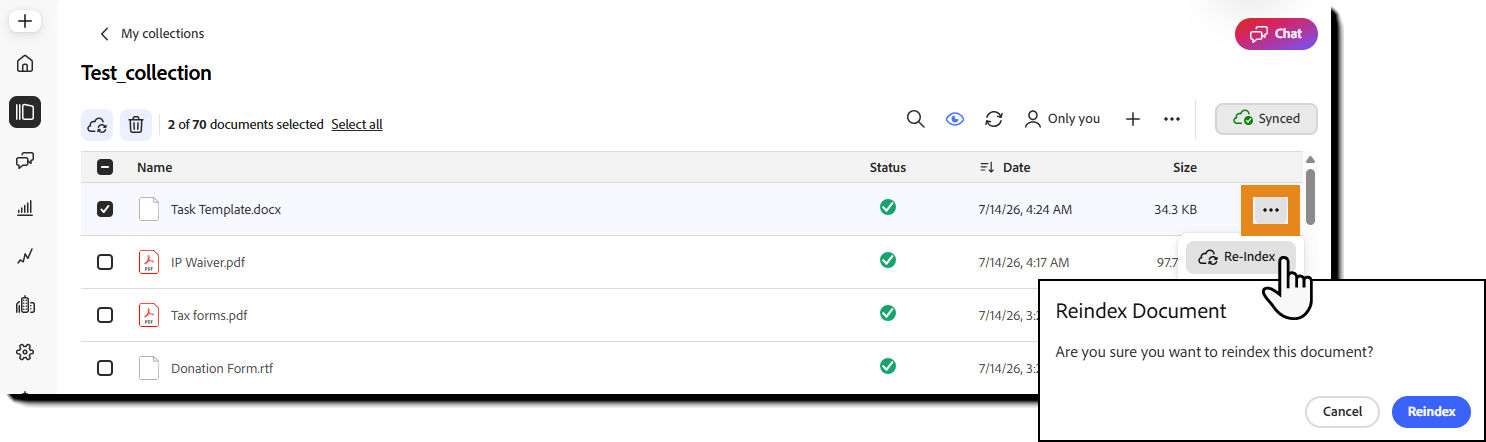
Task: Sort by the Date column header
Action: point(1005,167)
